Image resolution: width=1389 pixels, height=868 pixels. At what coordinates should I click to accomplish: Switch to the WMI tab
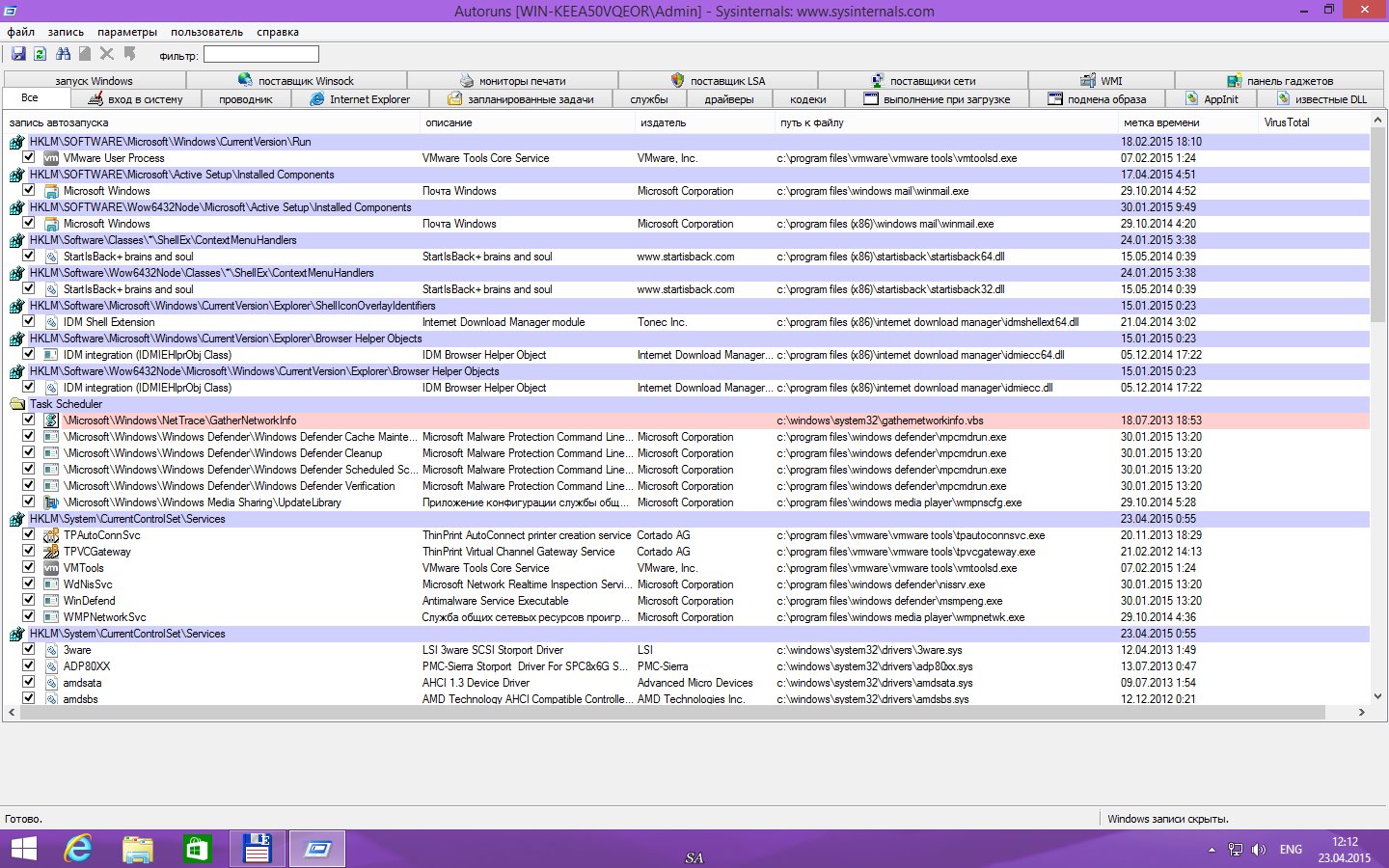coord(1102,81)
